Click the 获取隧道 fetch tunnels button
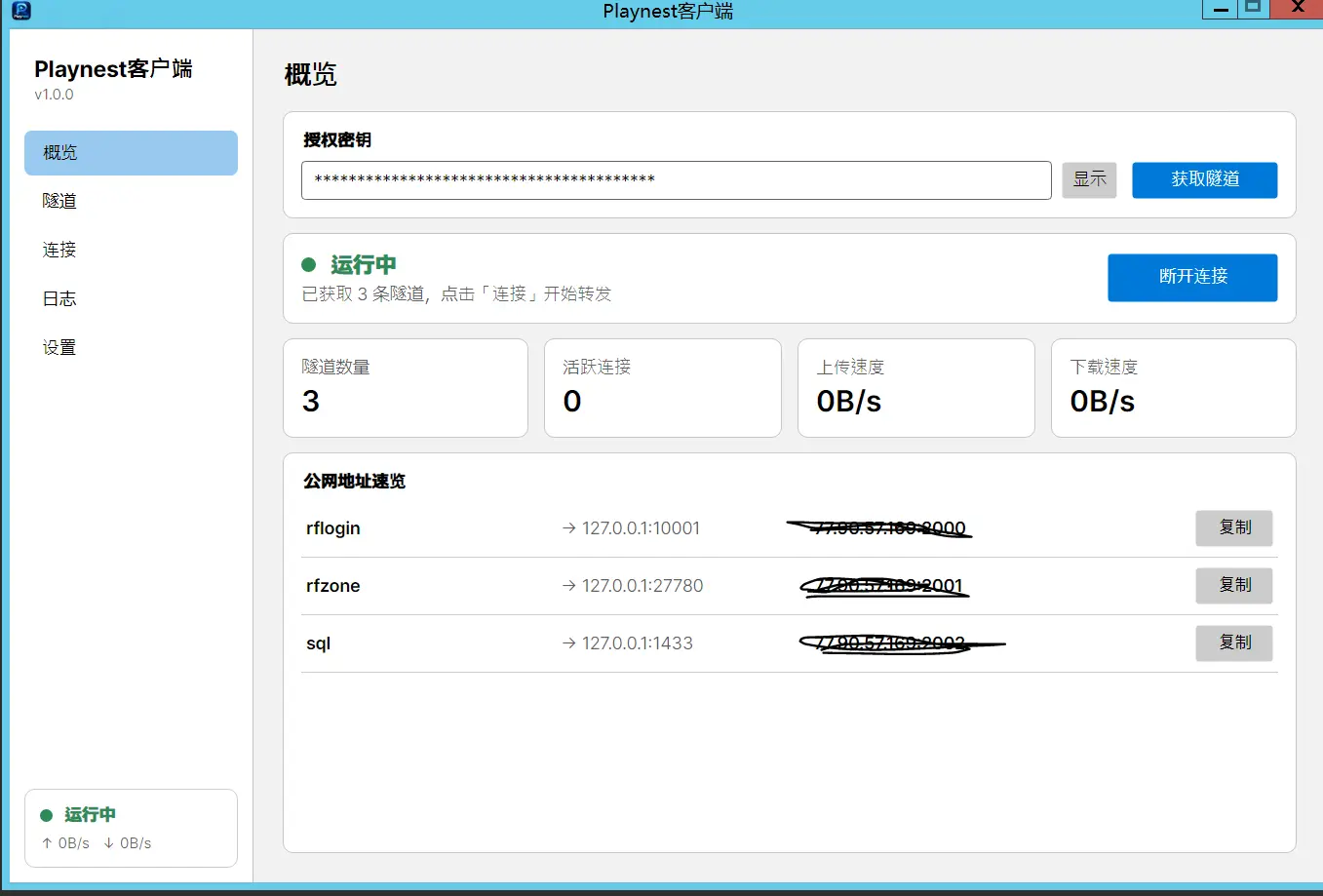The image size is (1323, 896). point(1205,179)
